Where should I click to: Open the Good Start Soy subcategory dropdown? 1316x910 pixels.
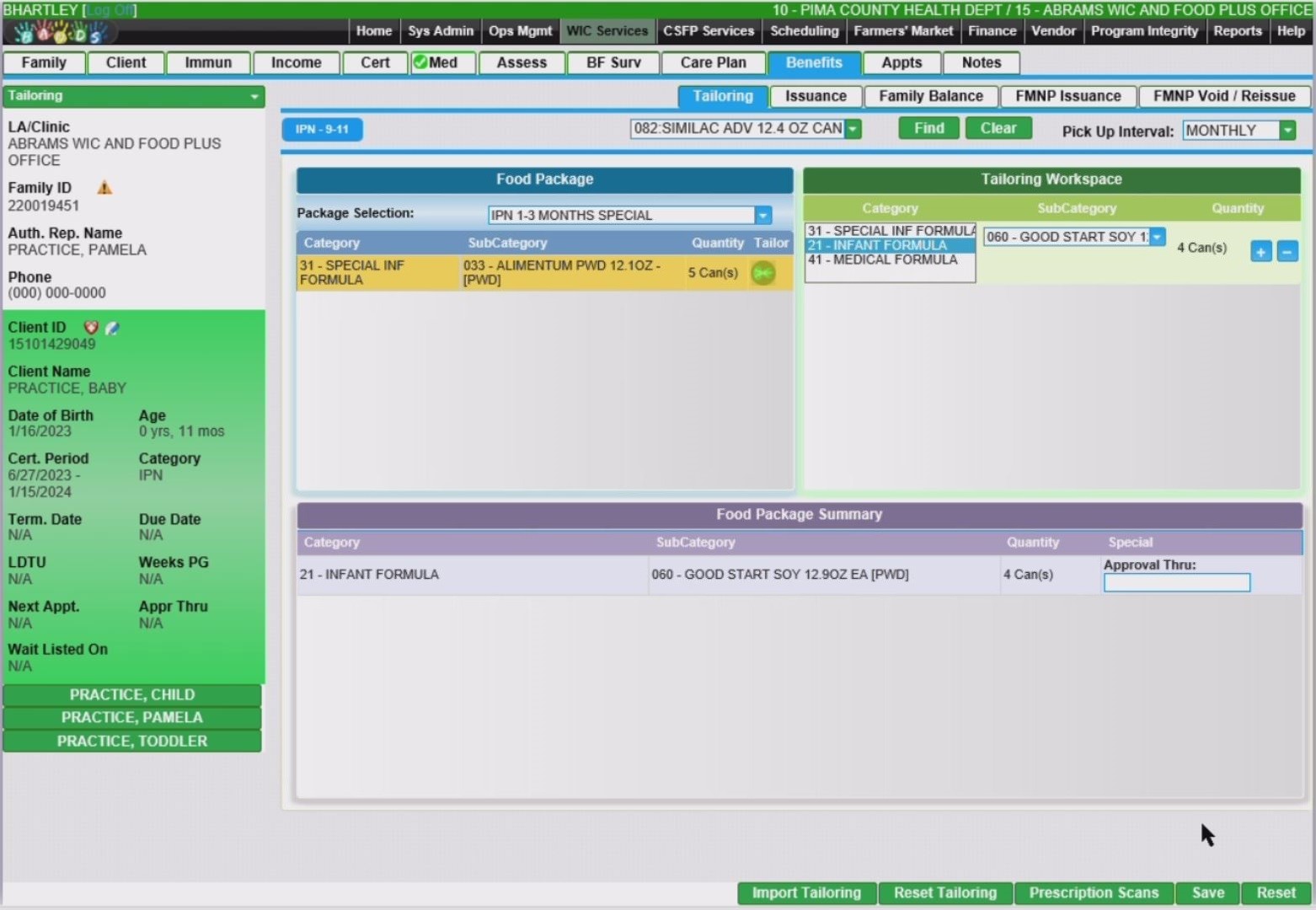(1158, 237)
